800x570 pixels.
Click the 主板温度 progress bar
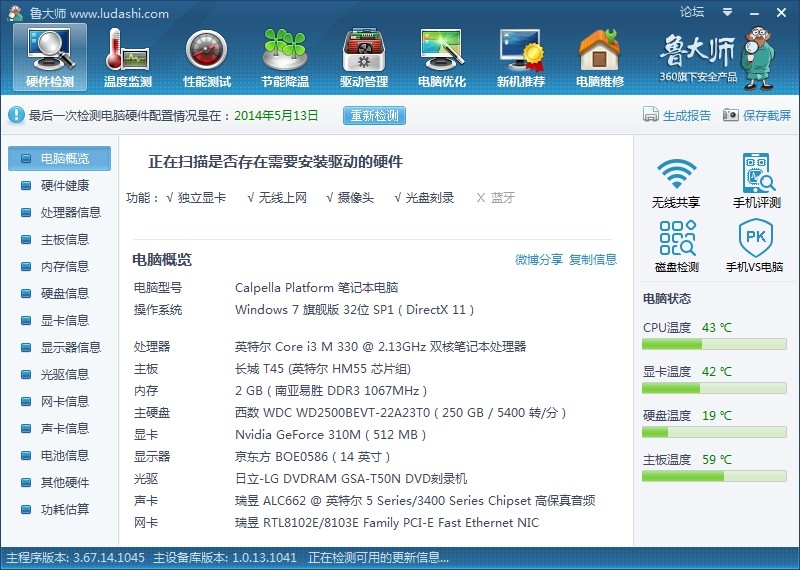coord(714,476)
